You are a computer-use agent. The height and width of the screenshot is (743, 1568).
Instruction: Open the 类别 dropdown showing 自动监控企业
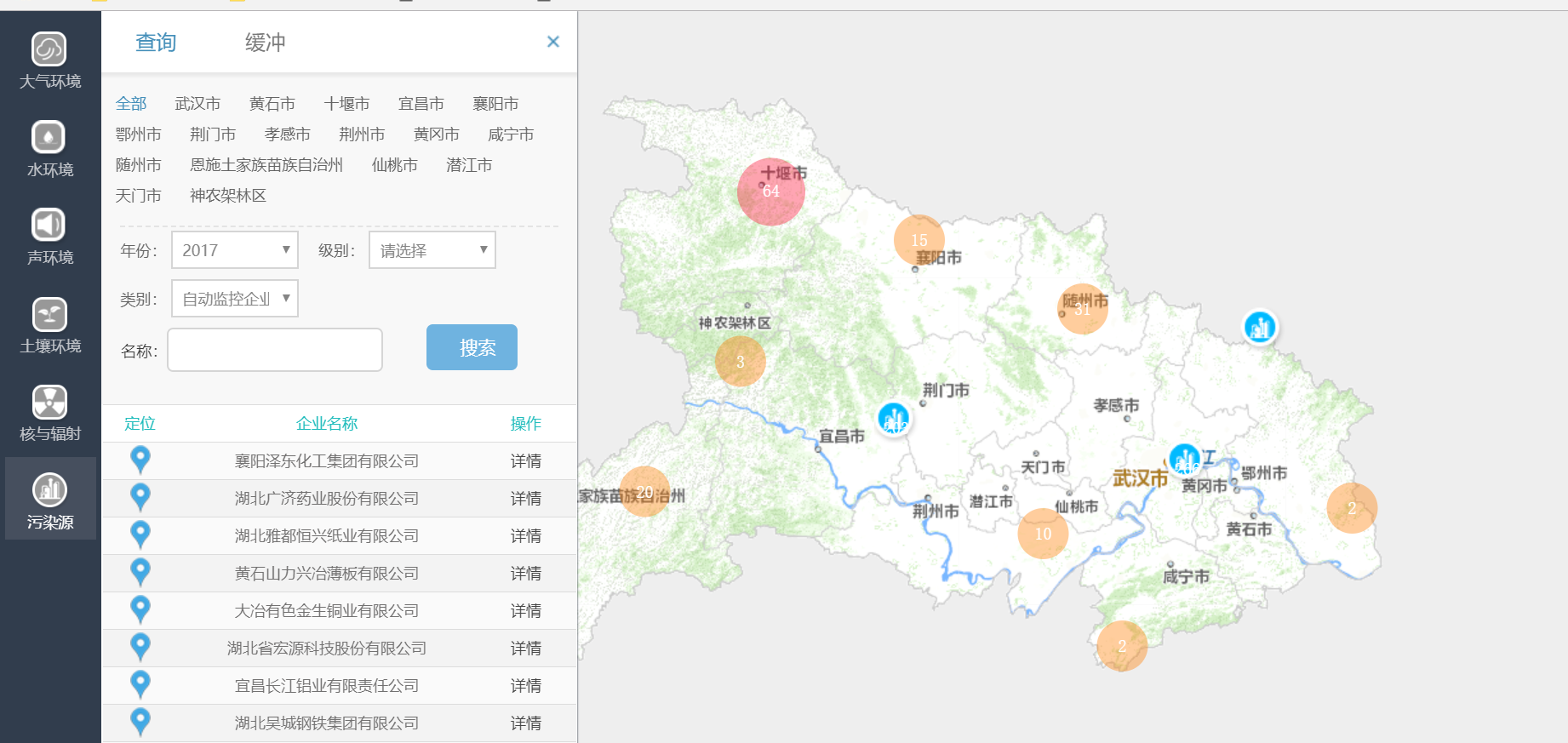(235, 299)
